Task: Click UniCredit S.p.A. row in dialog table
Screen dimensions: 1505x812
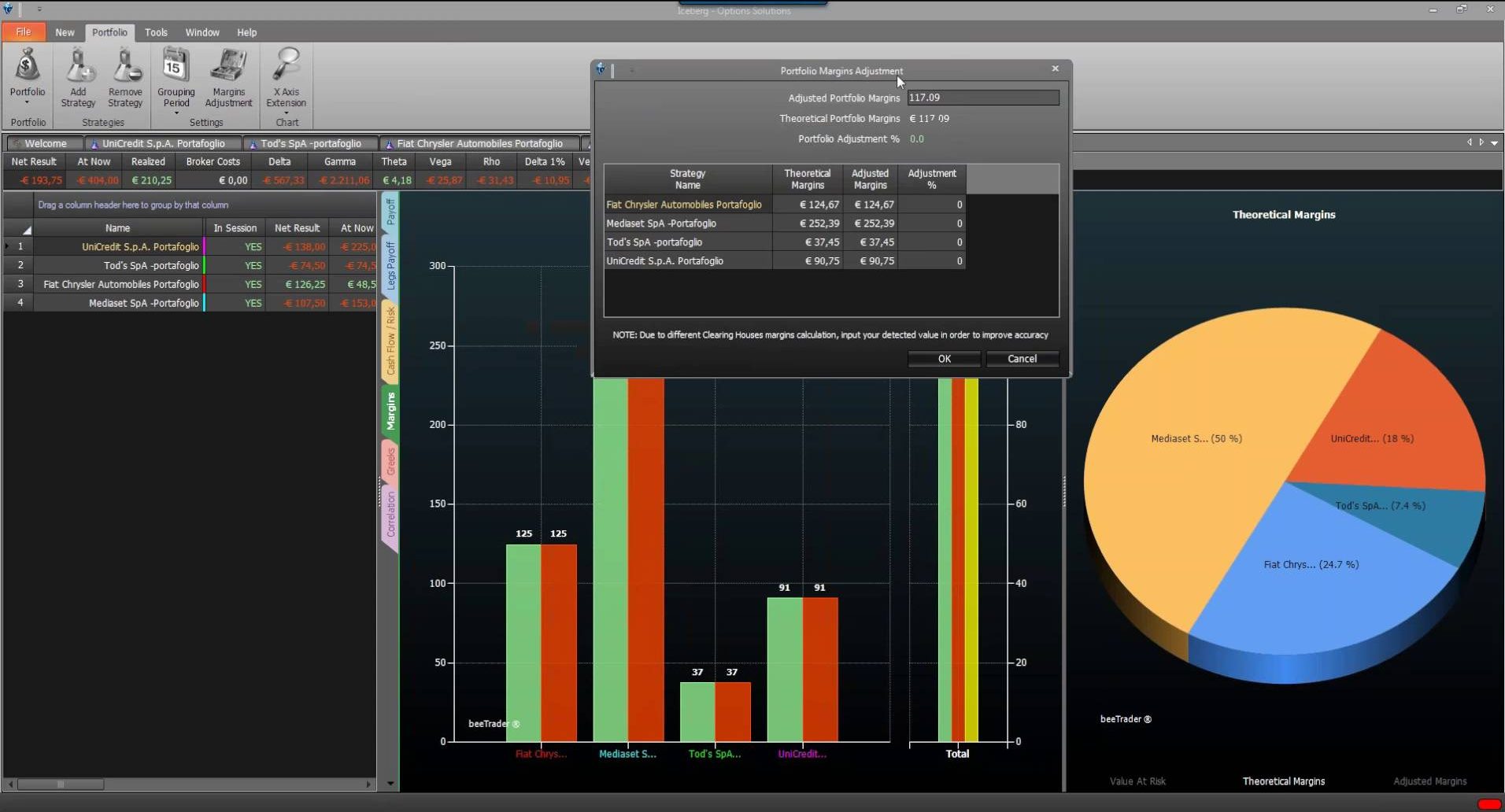Action: (x=784, y=261)
